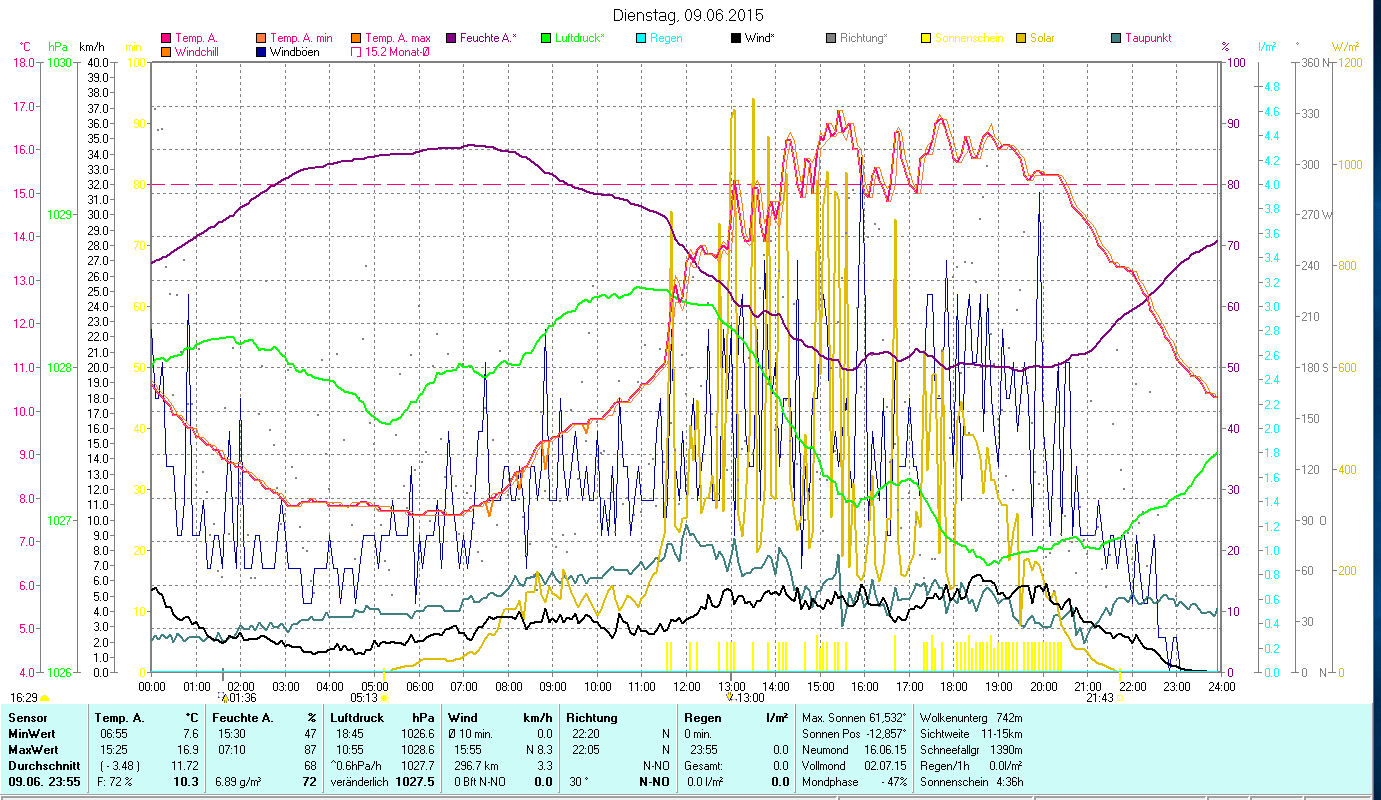
Task: Click the moon marker beside 13:00
Action: pyautogui.click(x=731, y=697)
